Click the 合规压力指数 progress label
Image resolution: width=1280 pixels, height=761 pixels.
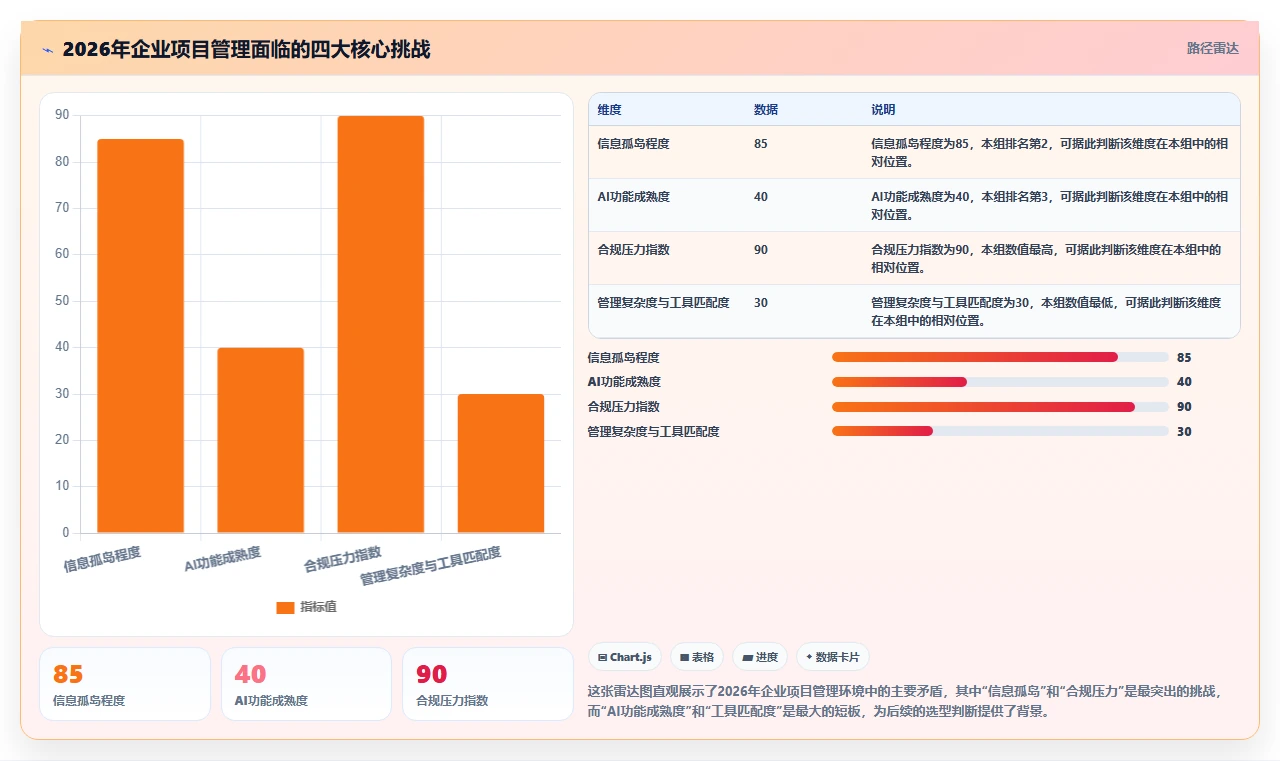click(x=624, y=407)
